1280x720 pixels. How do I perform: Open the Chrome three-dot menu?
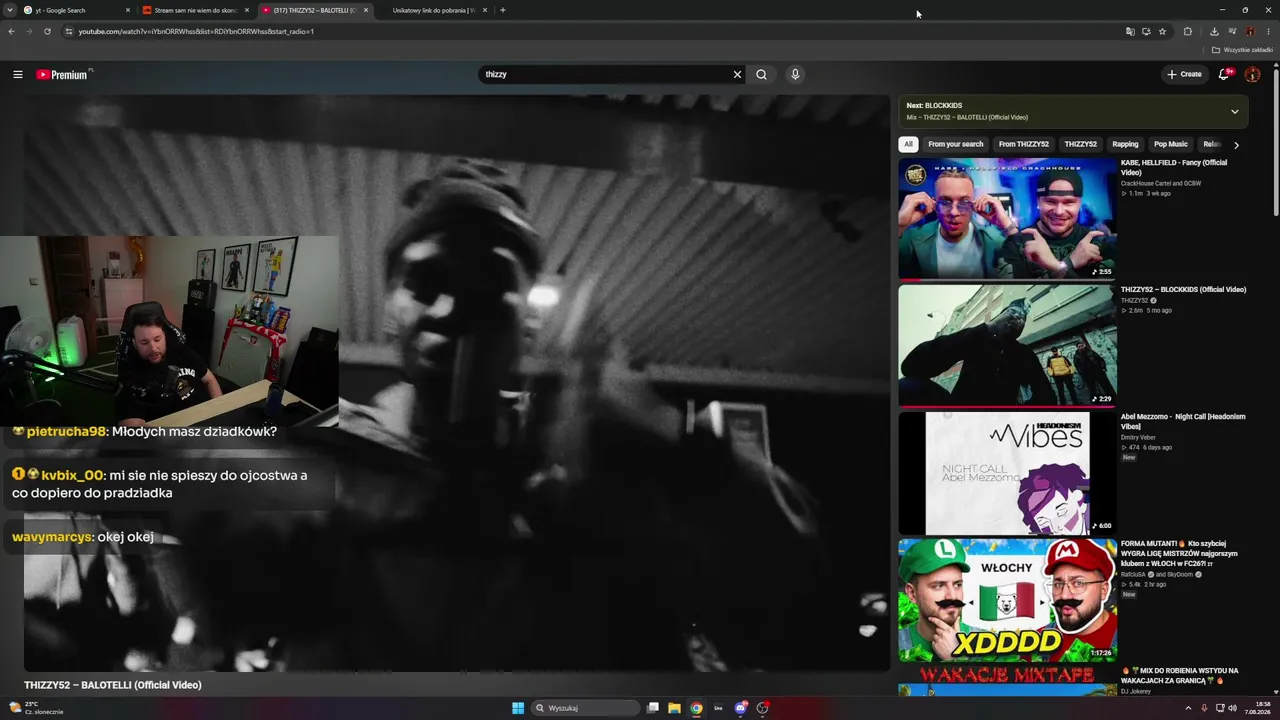tap(1268, 31)
